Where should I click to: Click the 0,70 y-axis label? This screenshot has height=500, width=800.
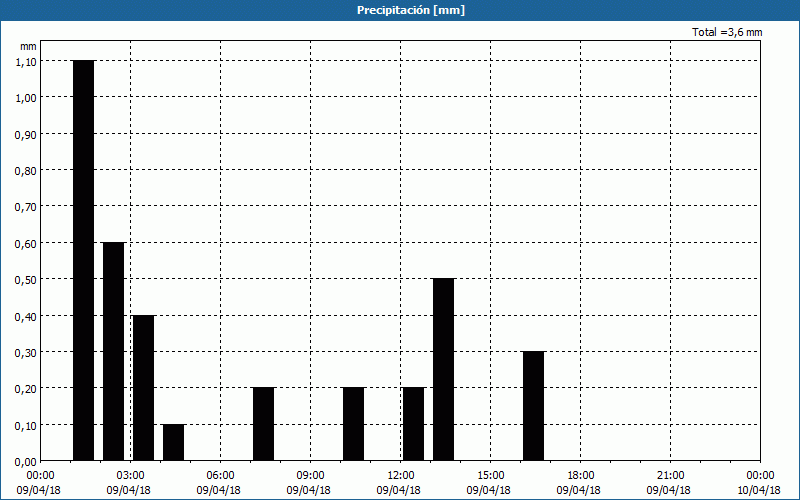coord(26,207)
